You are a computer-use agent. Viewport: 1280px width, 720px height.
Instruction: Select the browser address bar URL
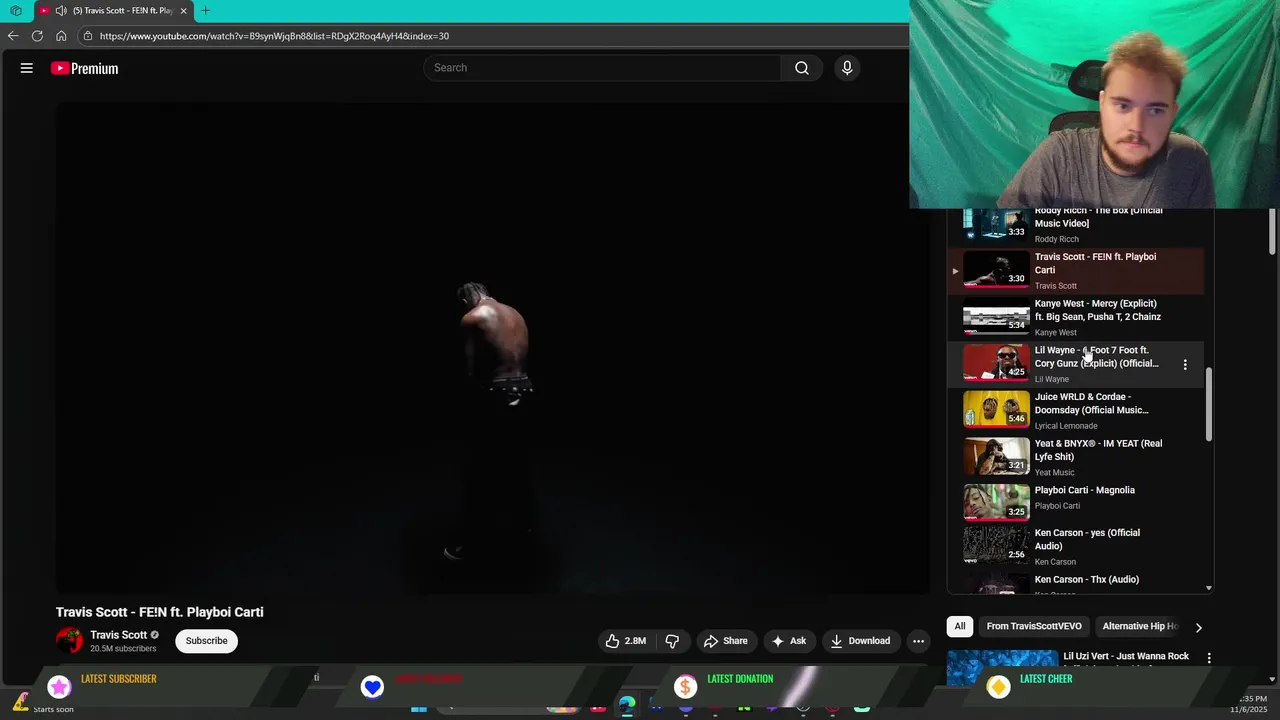point(274,36)
